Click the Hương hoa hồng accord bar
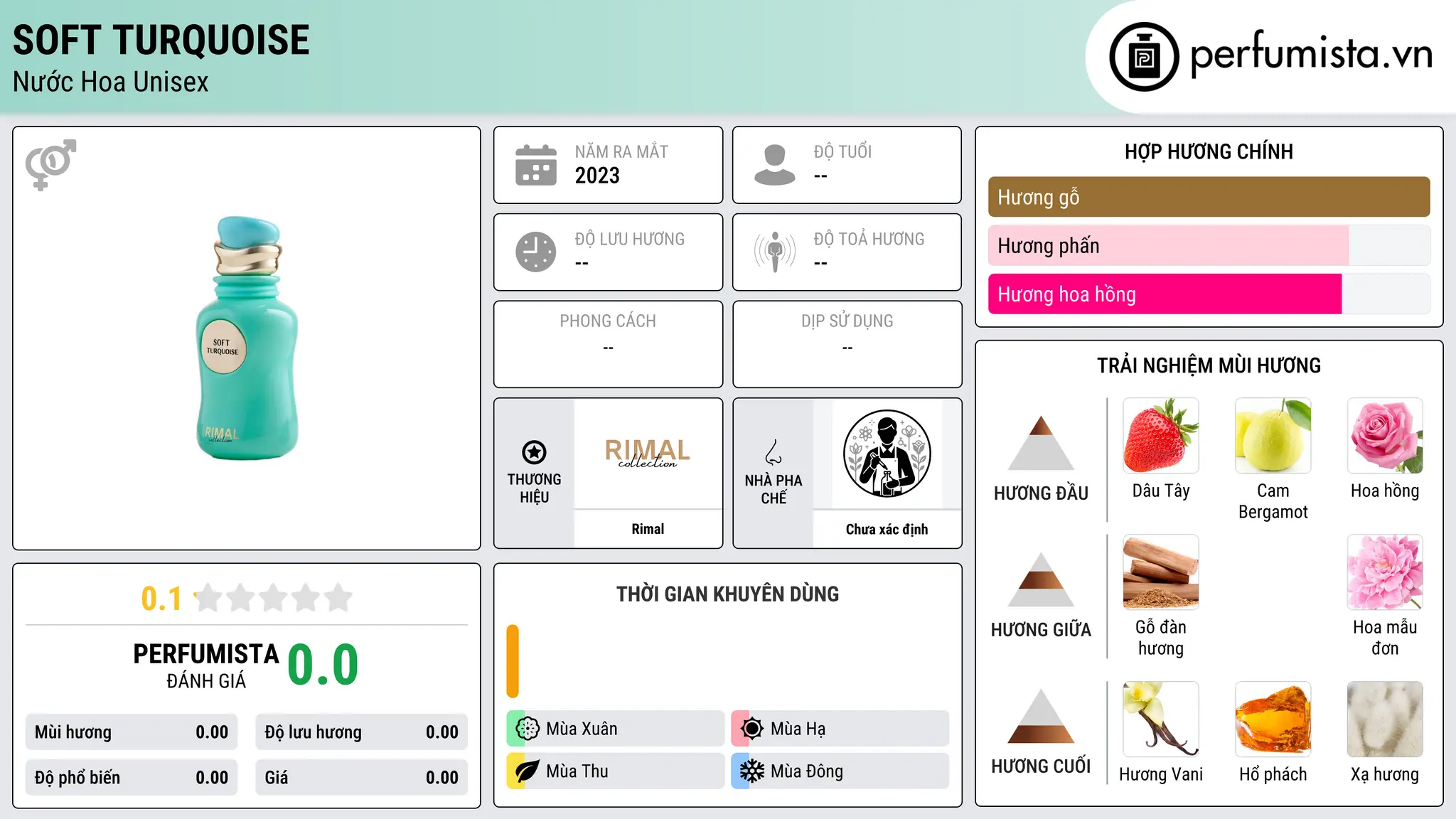The image size is (1456, 819). click(x=1209, y=294)
